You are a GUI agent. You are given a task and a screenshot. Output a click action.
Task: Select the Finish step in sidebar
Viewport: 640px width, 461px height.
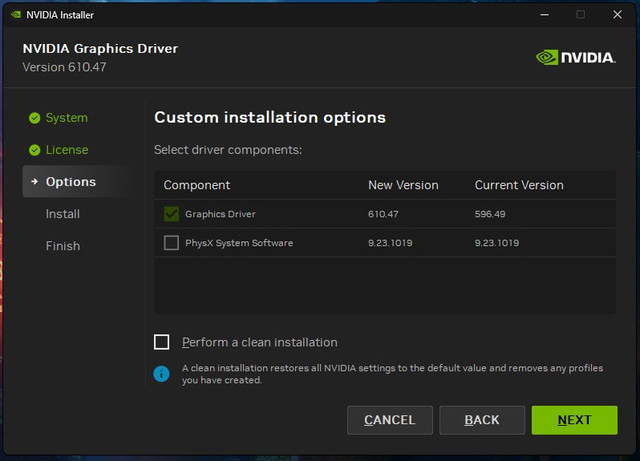63,246
